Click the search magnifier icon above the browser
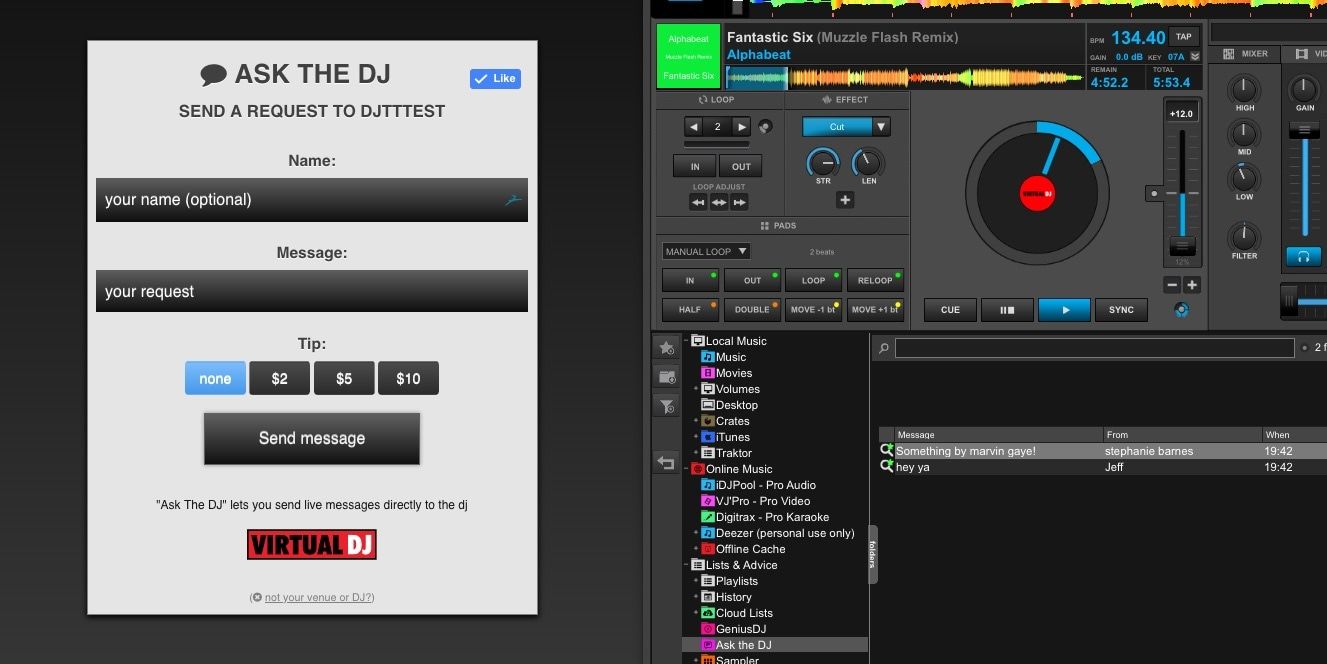 [882, 347]
